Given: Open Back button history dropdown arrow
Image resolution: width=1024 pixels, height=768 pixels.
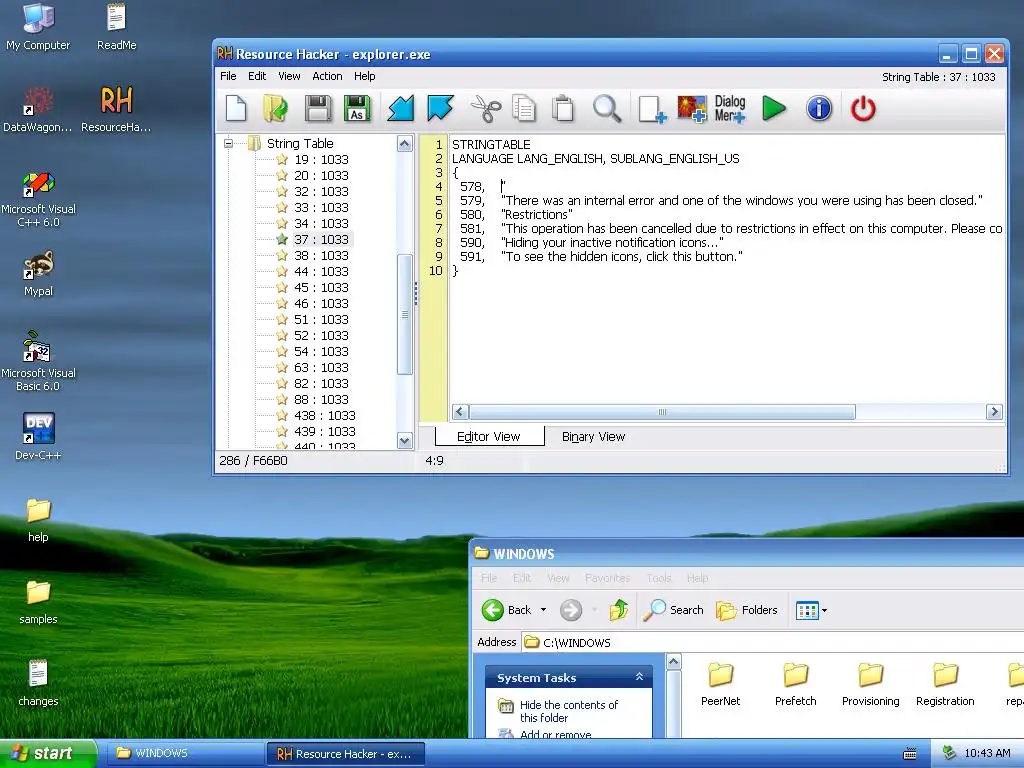Looking at the screenshot, I should pos(543,610).
